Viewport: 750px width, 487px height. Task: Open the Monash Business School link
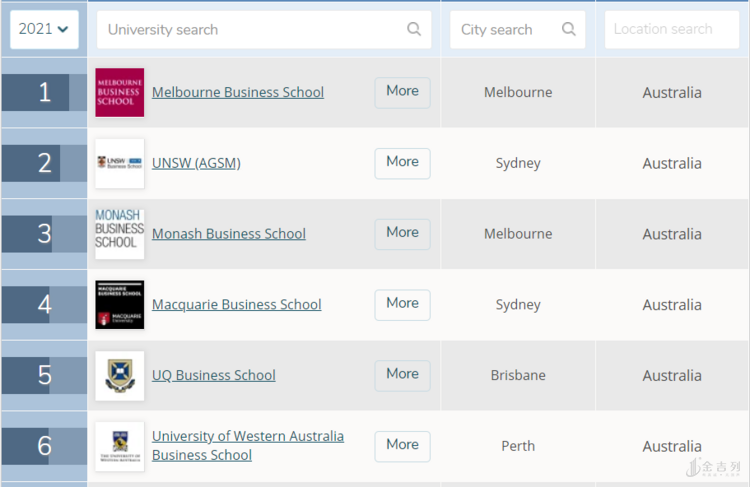(x=229, y=234)
